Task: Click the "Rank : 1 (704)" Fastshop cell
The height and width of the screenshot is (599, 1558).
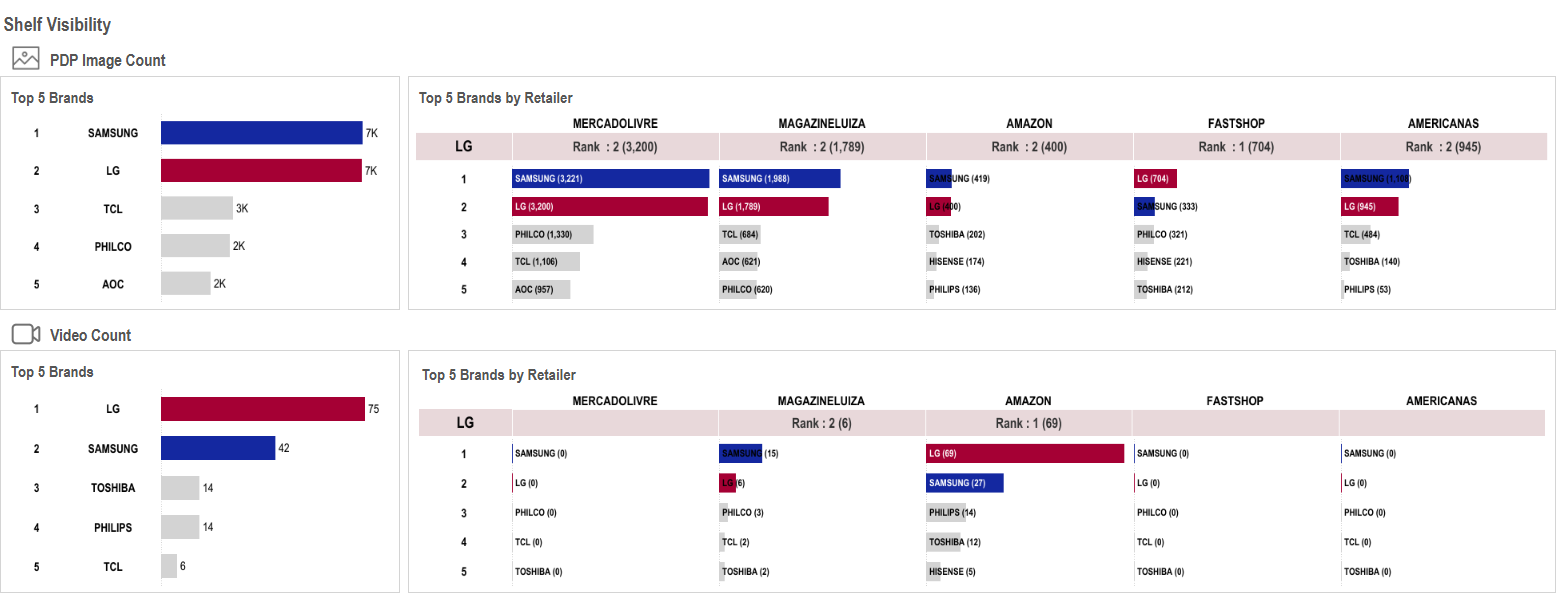Action: pyautogui.click(x=1236, y=147)
